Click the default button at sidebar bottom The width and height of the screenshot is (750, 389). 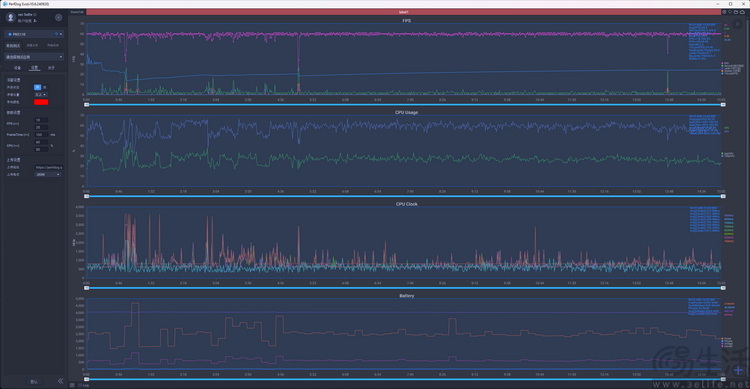click(x=34, y=382)
